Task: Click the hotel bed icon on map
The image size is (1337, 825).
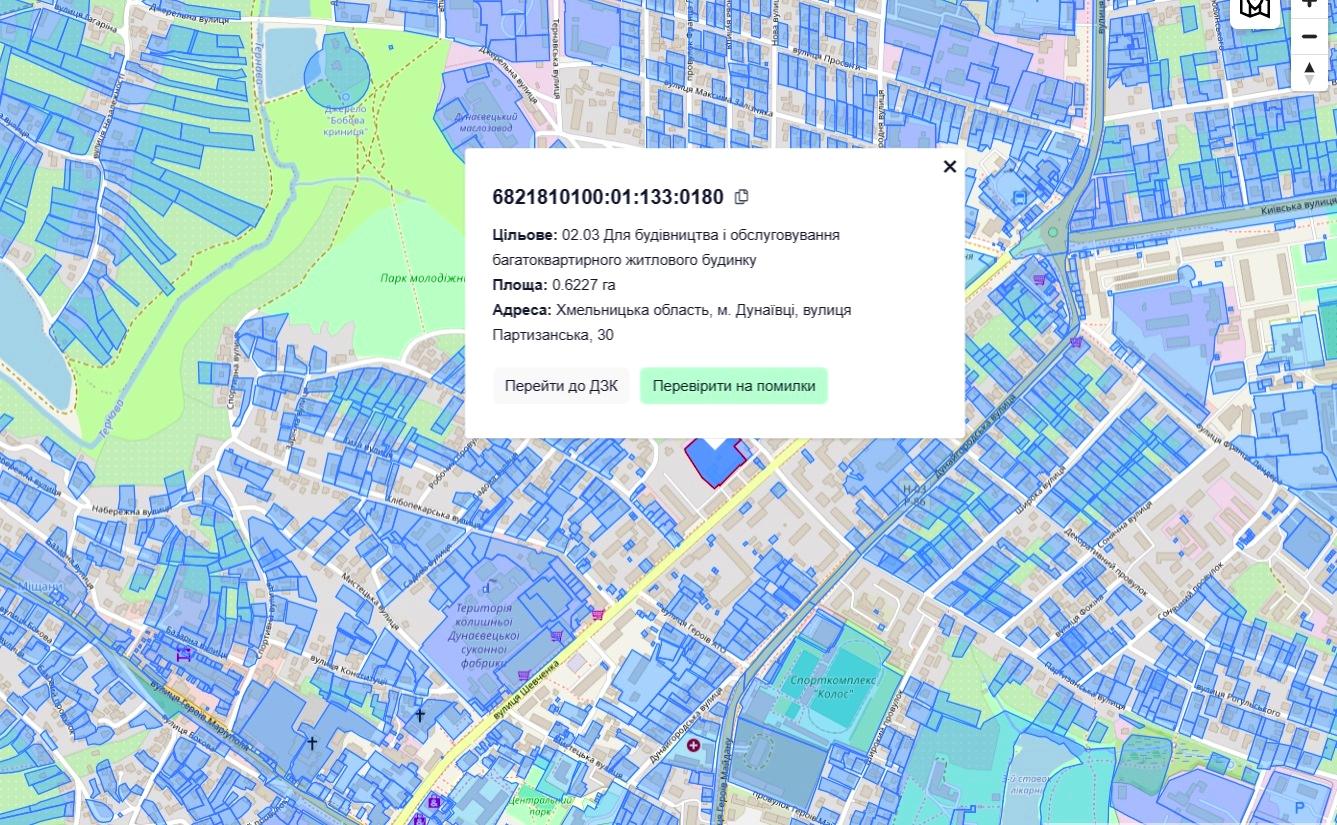Action: pos(183,655)
